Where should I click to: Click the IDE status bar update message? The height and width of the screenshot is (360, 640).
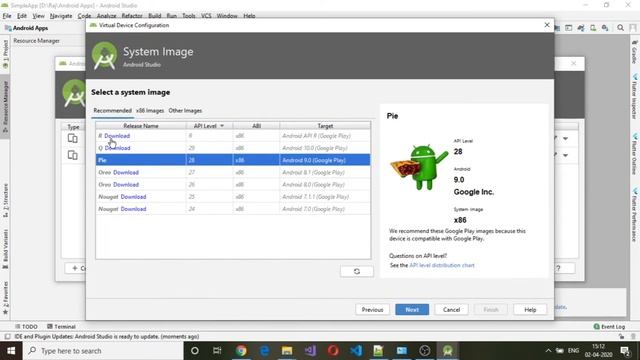107,337
